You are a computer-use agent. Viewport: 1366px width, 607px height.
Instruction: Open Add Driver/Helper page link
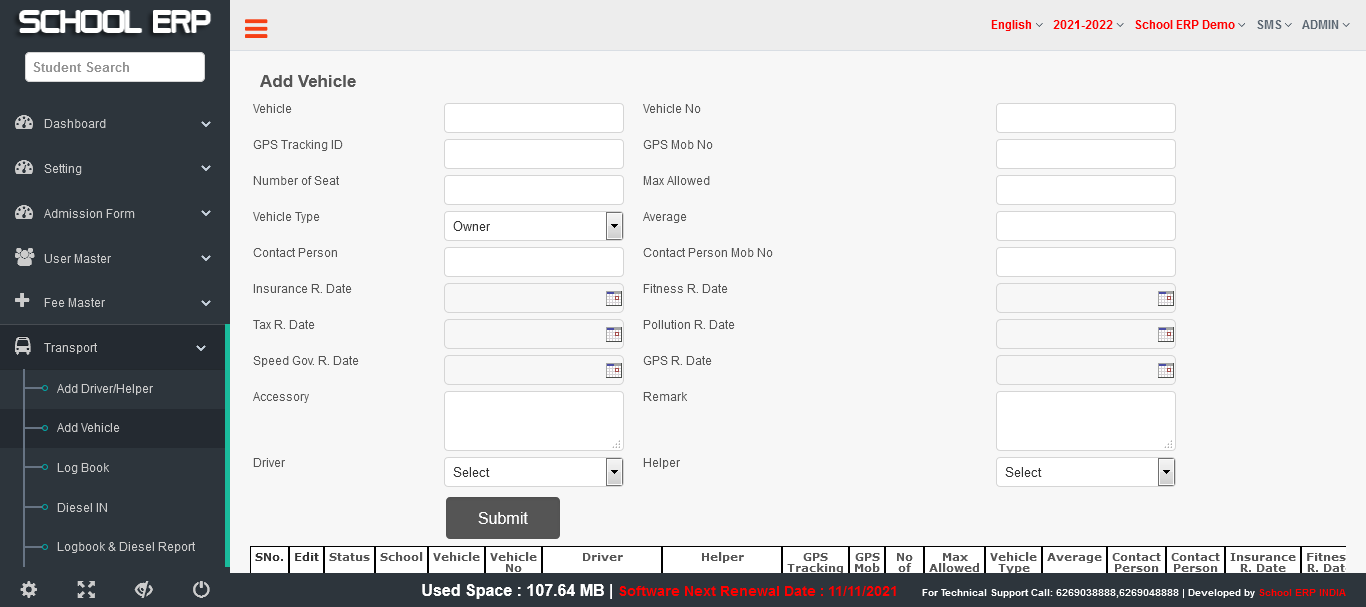[x=105, y=389]
